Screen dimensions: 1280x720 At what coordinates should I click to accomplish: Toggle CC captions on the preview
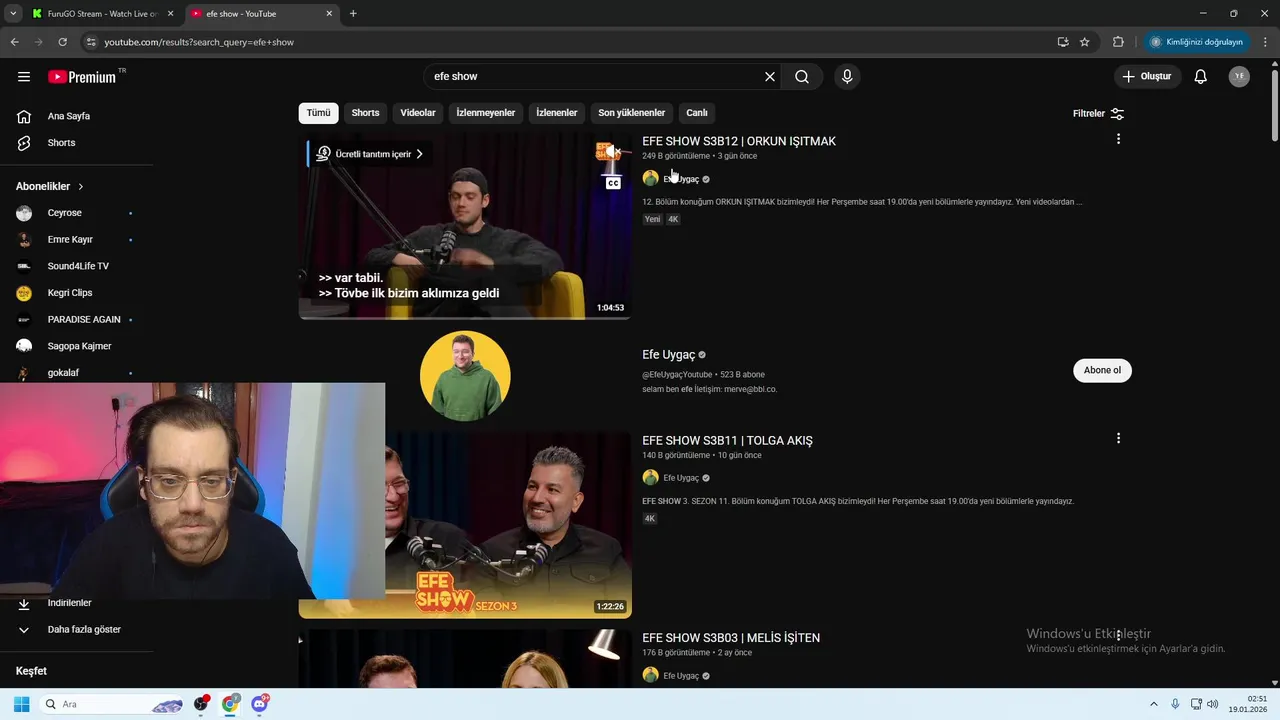tap(613, 183)
